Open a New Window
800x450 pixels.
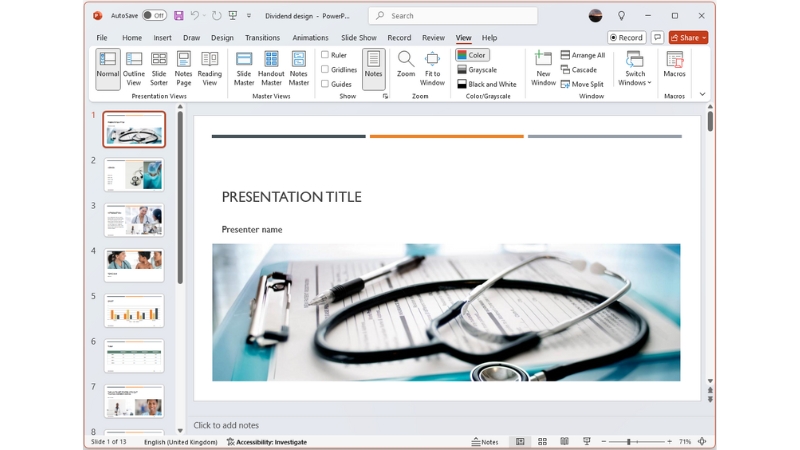543,66
